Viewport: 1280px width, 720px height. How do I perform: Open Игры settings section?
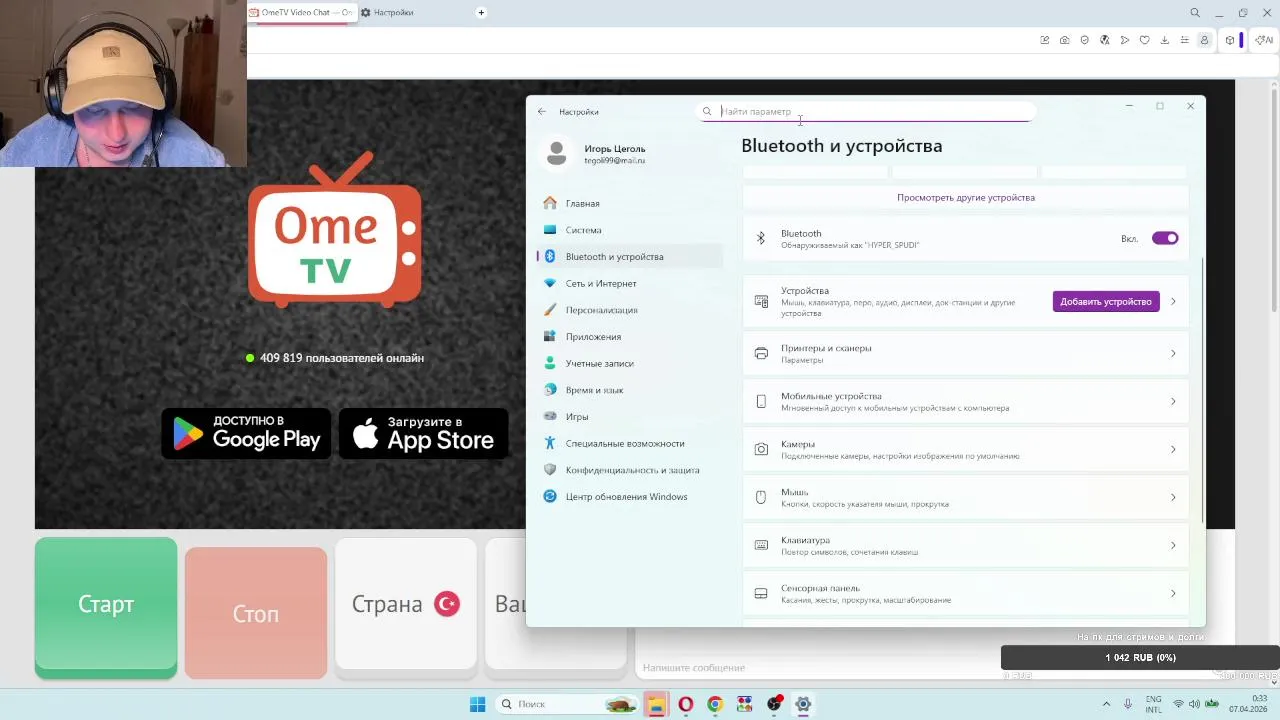point(629,417)
